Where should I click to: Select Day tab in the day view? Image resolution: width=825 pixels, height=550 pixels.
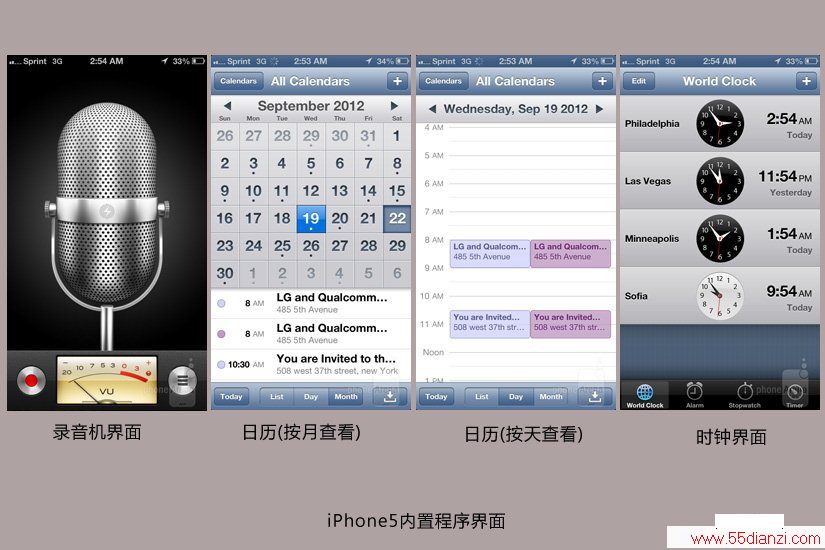(516, 396)
